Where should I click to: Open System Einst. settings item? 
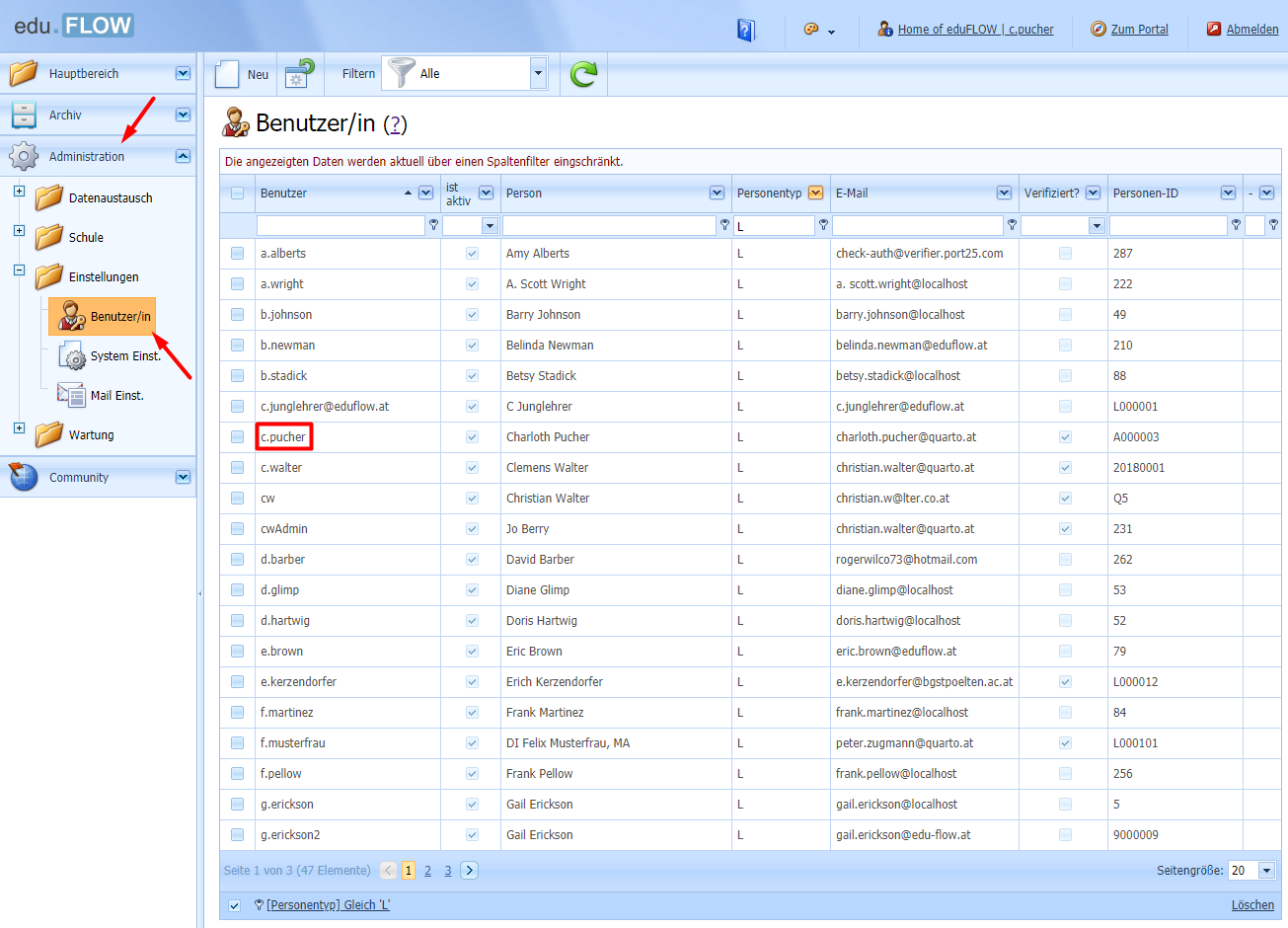click(124, 356)
